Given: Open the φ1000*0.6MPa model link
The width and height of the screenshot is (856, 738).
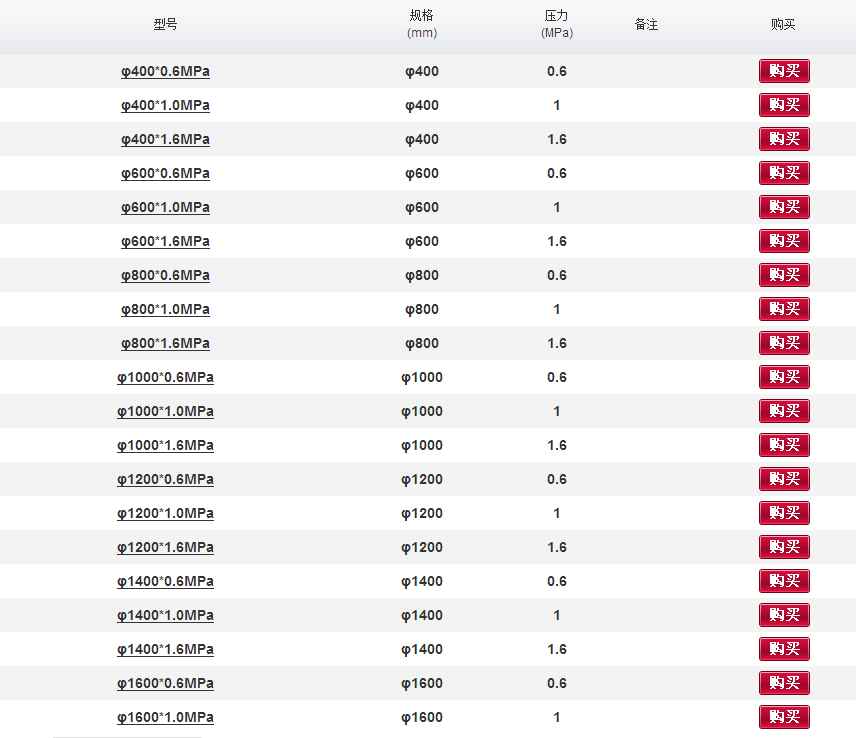Looking at the screenshot, I should [165, 377].
